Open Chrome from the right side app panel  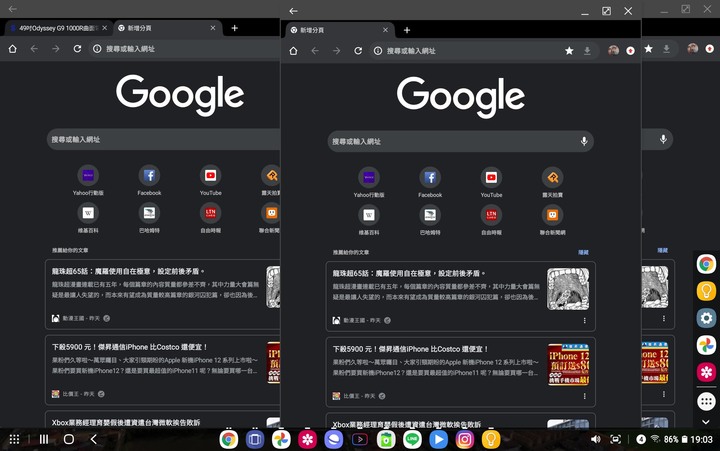(x=706, y=264)
